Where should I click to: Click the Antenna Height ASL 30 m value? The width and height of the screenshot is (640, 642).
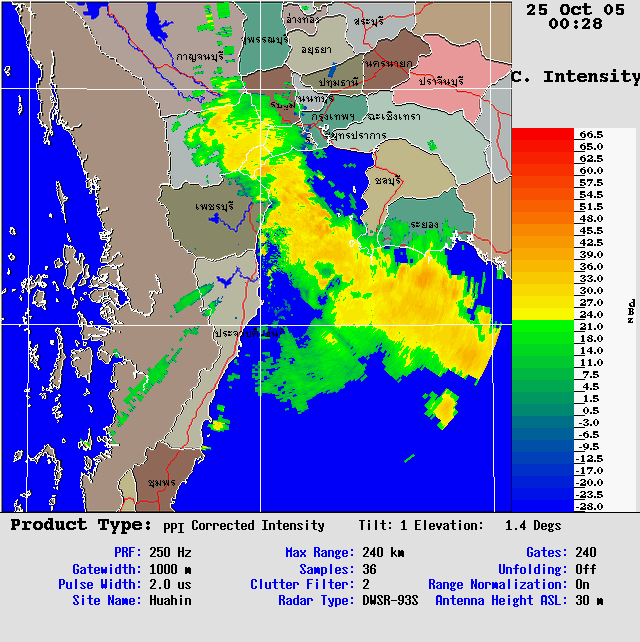pyautogui.click(x=591, y=600)
